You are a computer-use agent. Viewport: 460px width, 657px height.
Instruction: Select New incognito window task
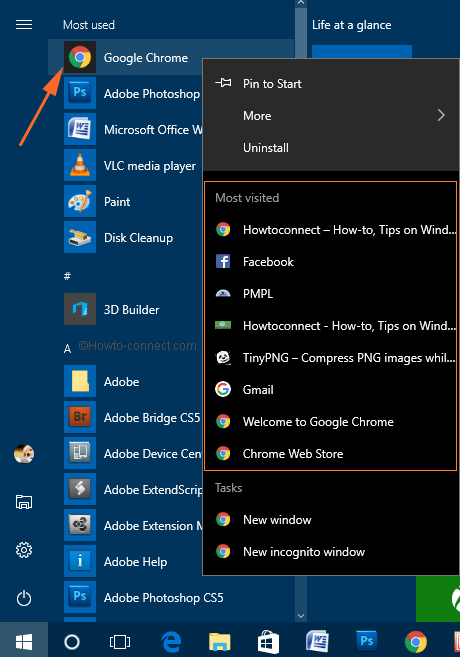(331, 552)
